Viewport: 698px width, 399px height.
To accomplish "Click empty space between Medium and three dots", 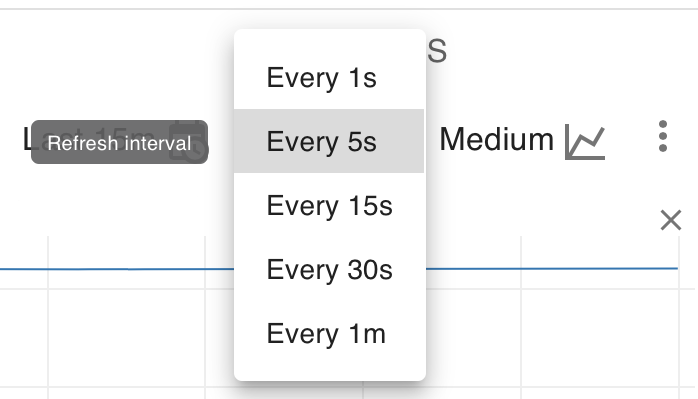I will [x=631, y=139].
